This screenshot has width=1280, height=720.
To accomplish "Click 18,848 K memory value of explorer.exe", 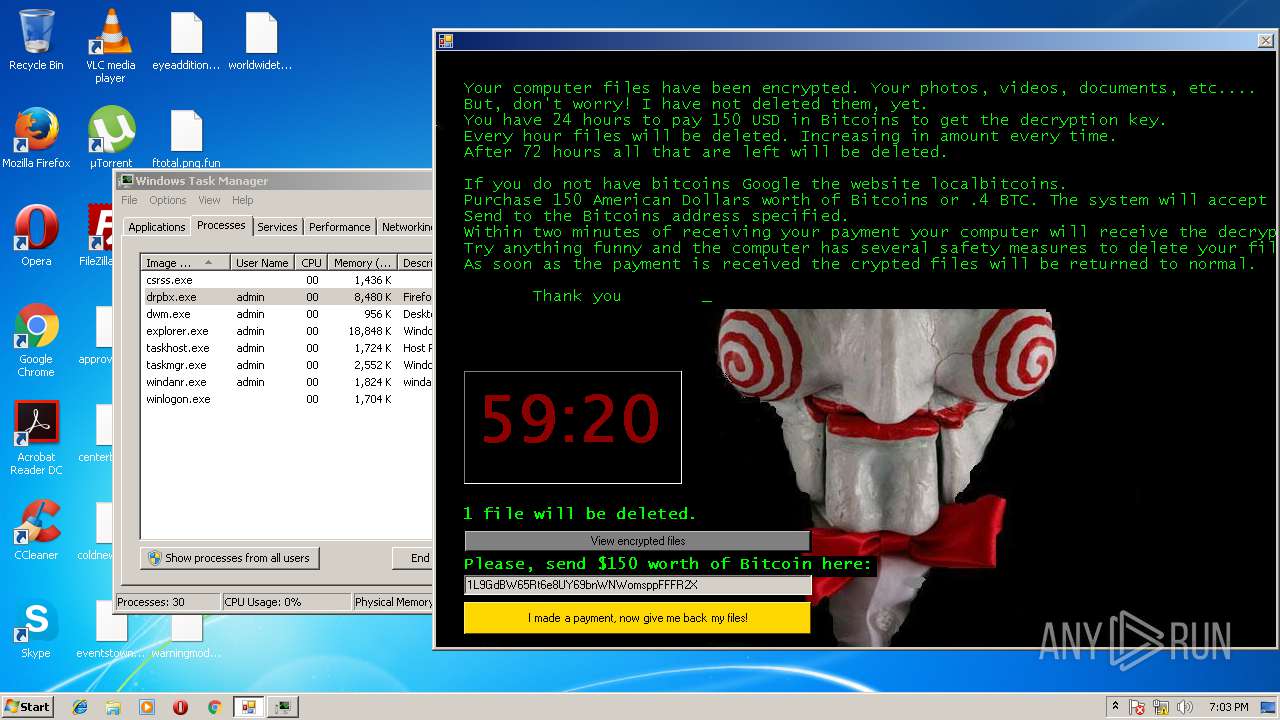I will [370, 331].
